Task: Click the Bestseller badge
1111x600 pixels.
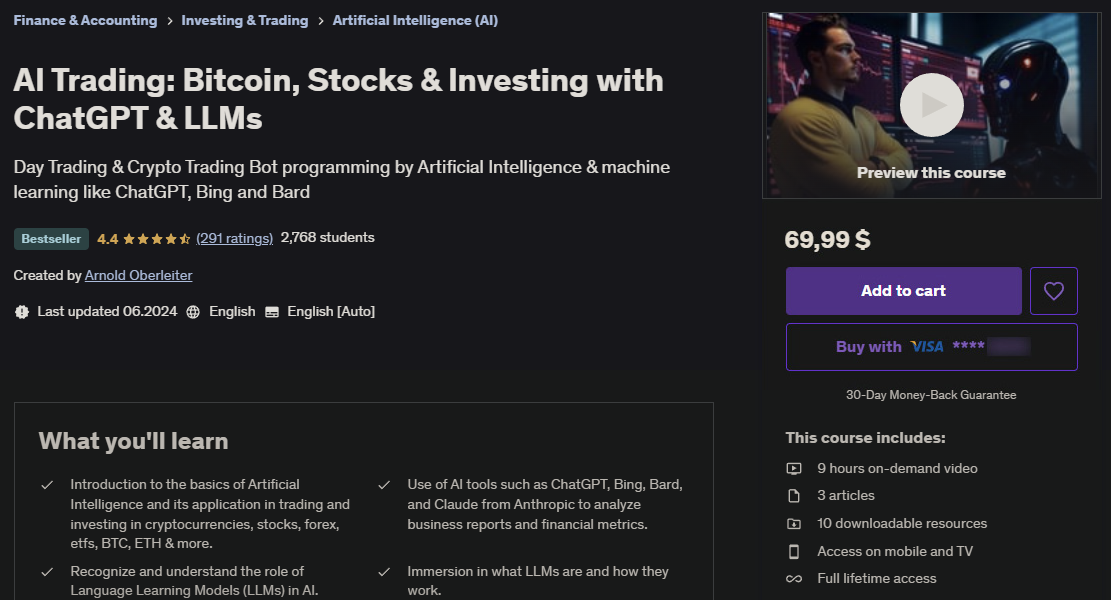Action: (51, 239)
